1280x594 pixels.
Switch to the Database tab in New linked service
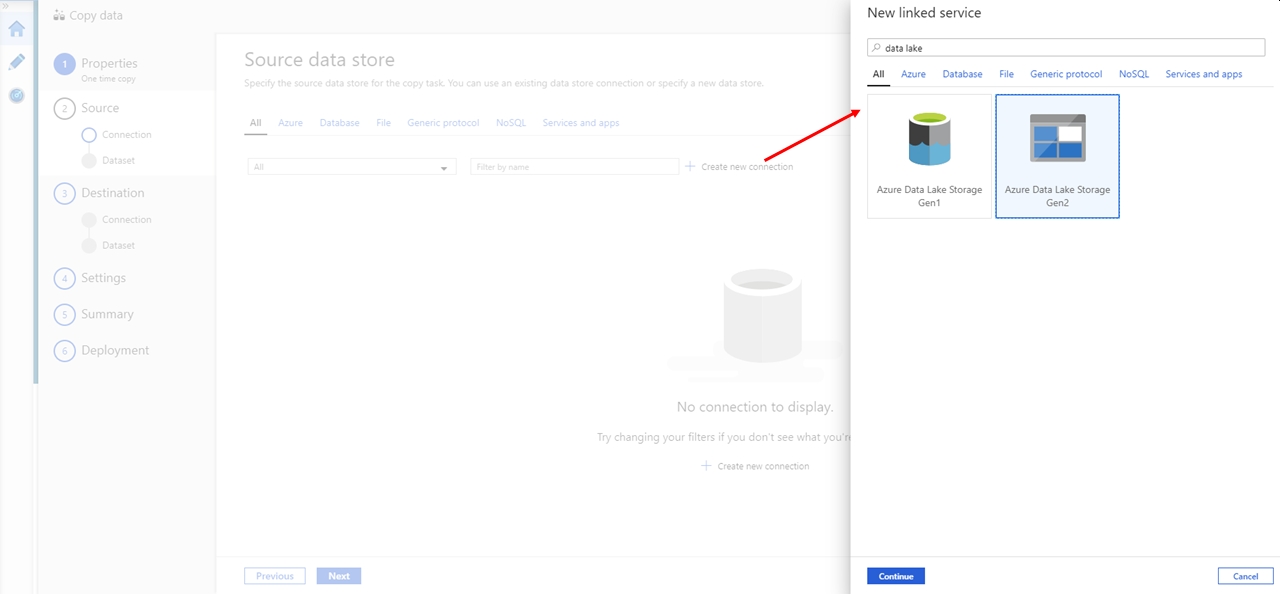(x=962, y=73)
